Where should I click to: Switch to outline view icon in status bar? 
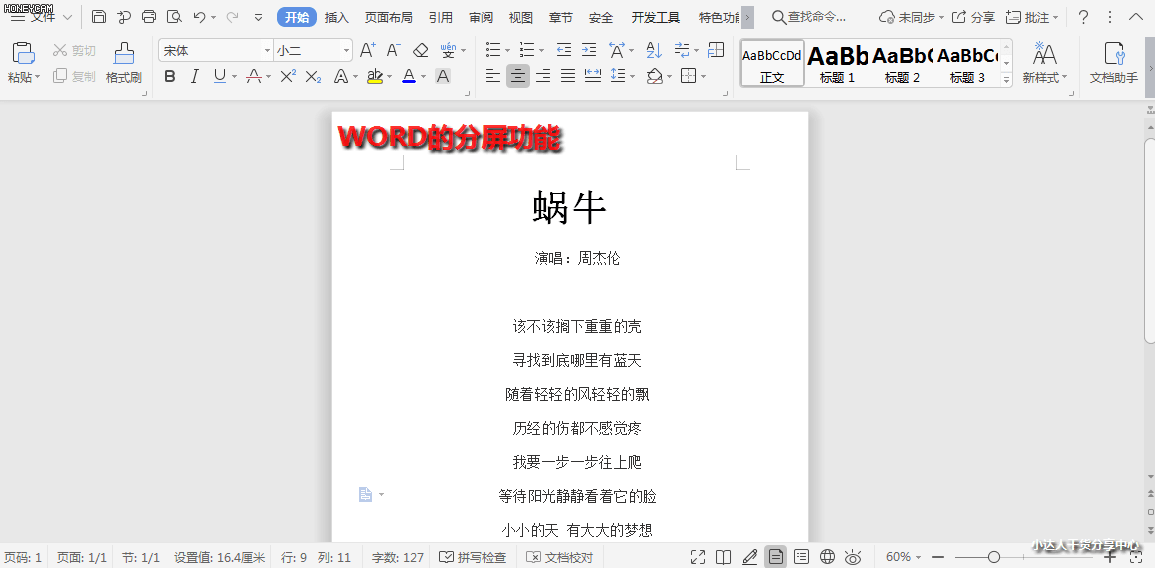click(801, 557)
